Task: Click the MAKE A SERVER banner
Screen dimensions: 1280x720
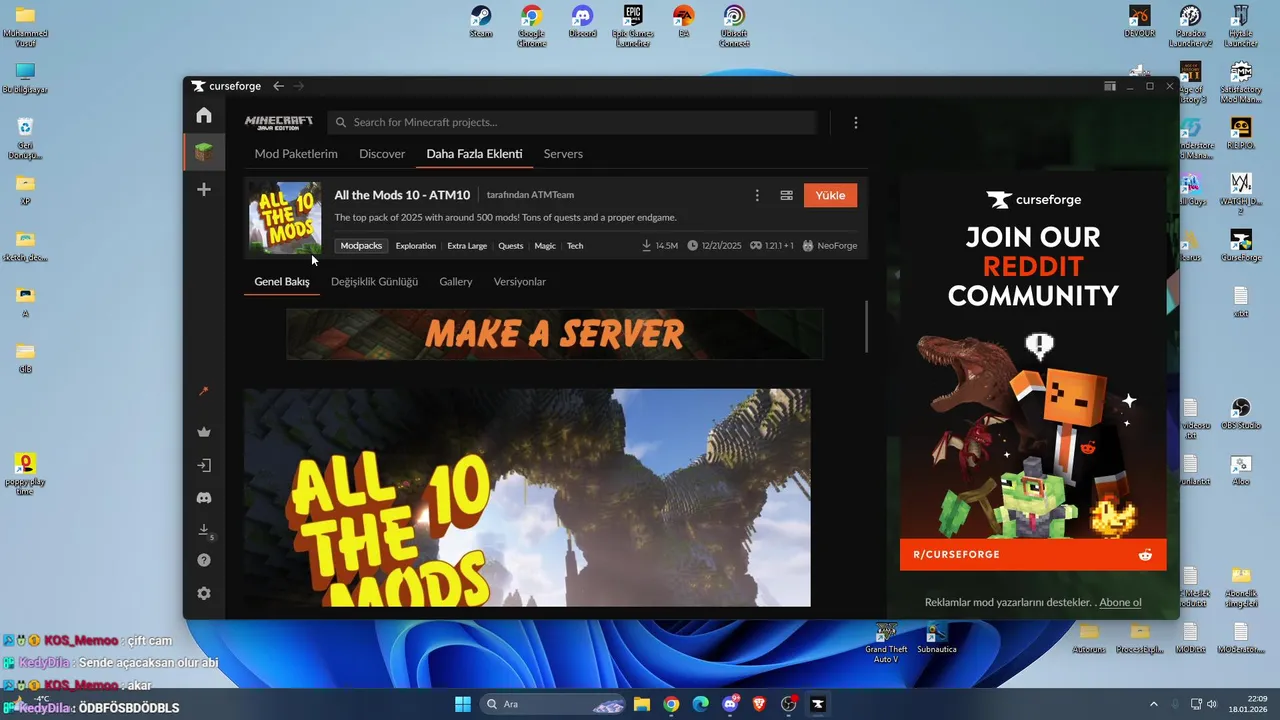Action: [x=555, y=334]
